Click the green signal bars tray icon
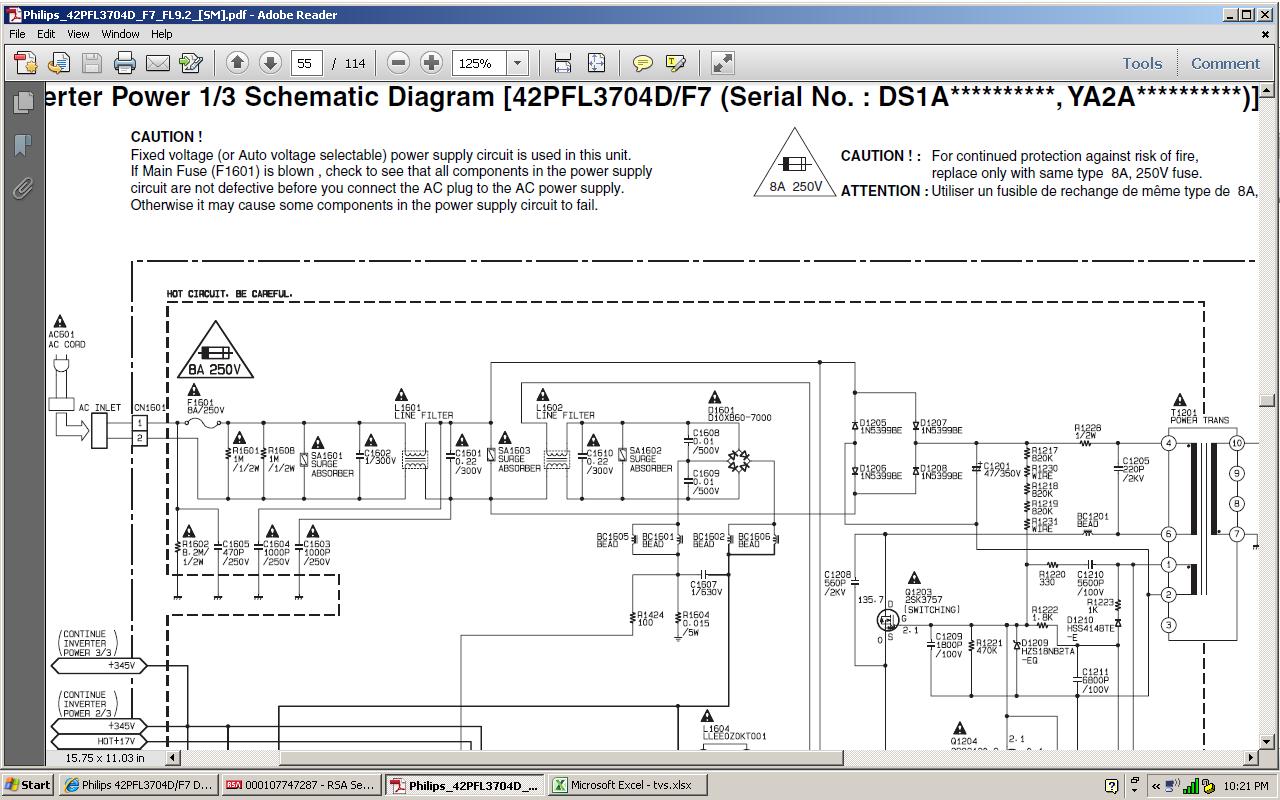The image size is (1280, 800). click(x=1191, y=785)
